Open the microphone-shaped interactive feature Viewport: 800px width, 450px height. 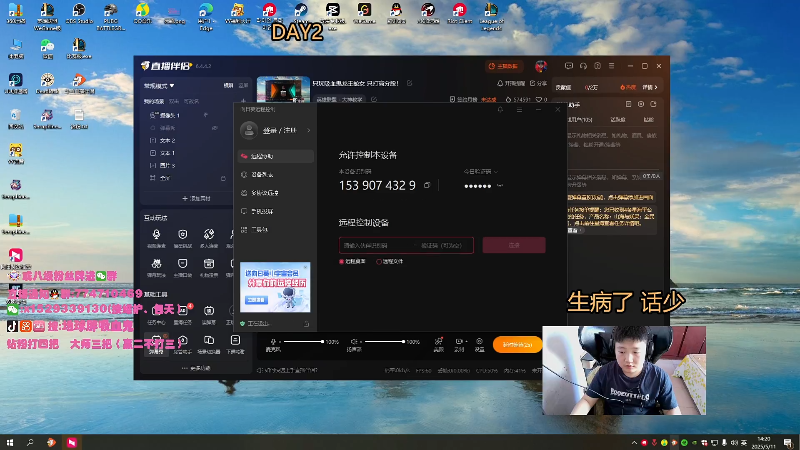coord(156,238)
